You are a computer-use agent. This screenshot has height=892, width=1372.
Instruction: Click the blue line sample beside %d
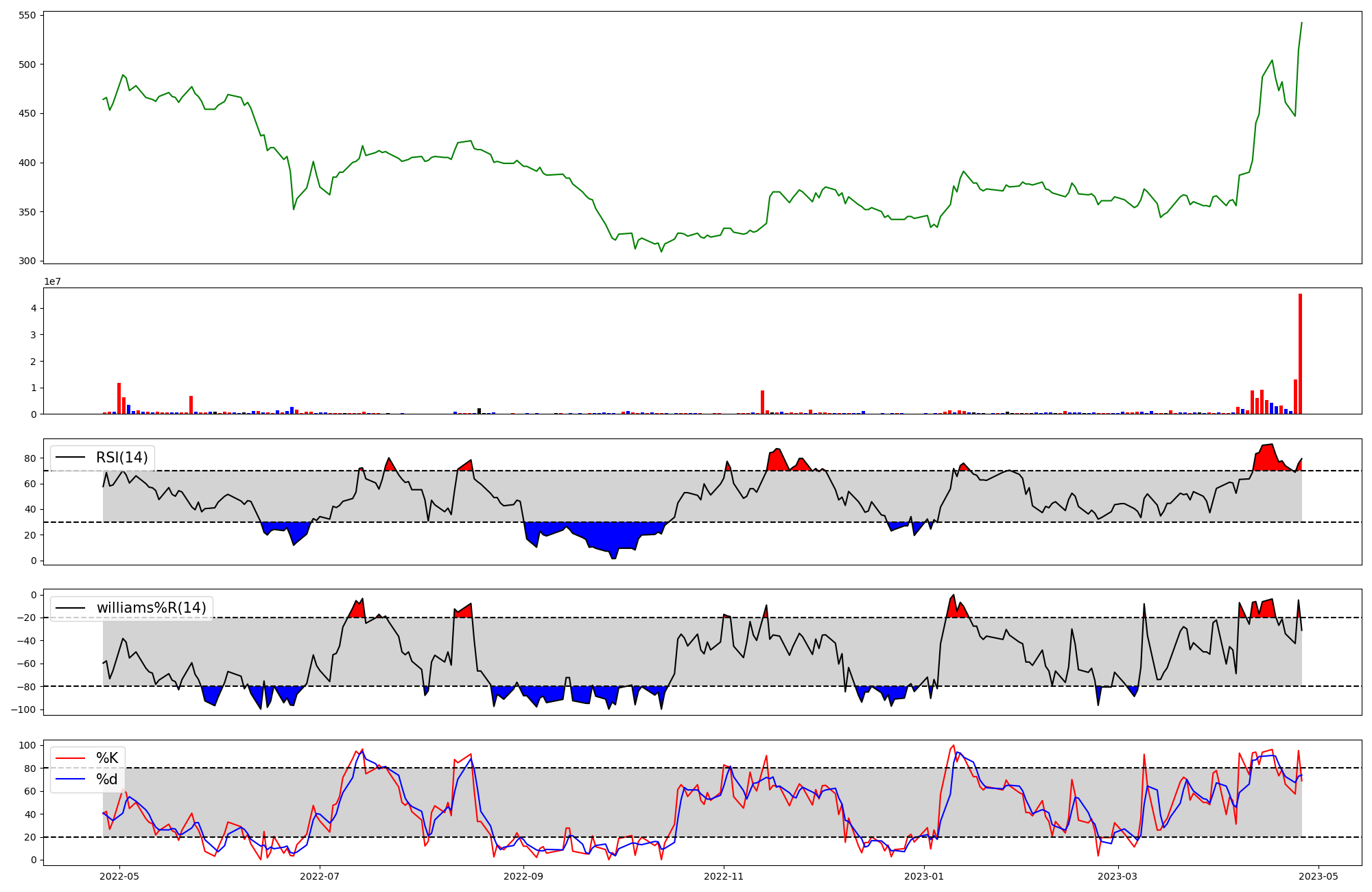point(70,779)
